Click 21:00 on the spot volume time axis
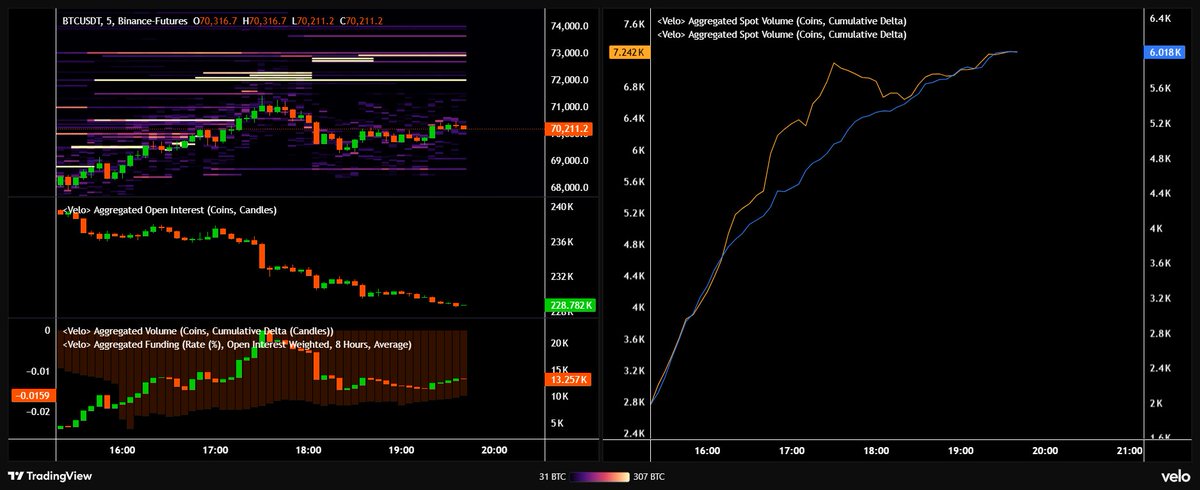1200x490 pixels. (x=1129, y=450)
